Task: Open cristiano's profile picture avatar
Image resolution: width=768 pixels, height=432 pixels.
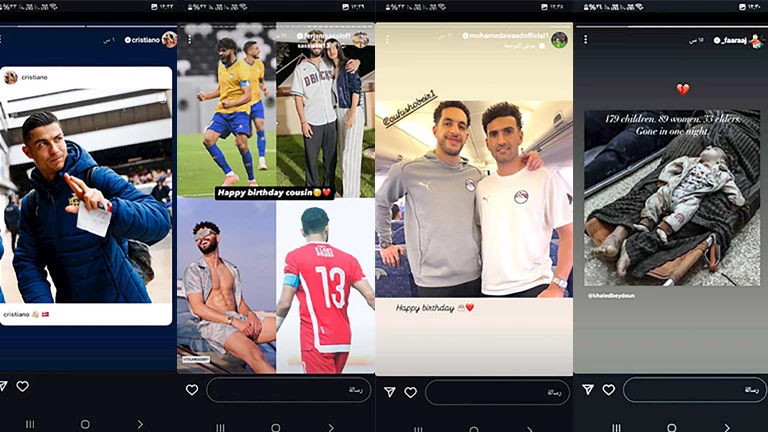Action: 169,39
